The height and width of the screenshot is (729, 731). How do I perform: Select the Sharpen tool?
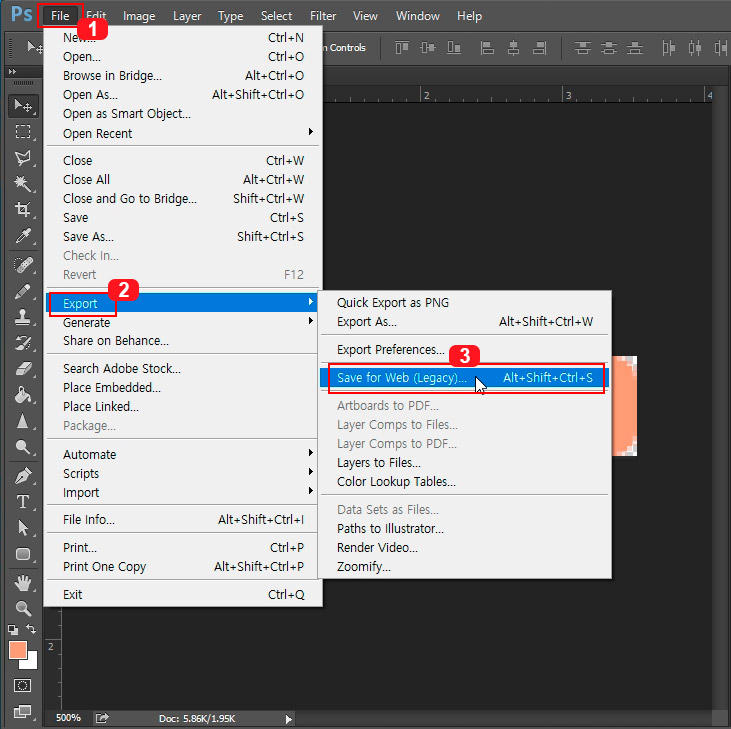pyautogui.click(x=23, y=421)
